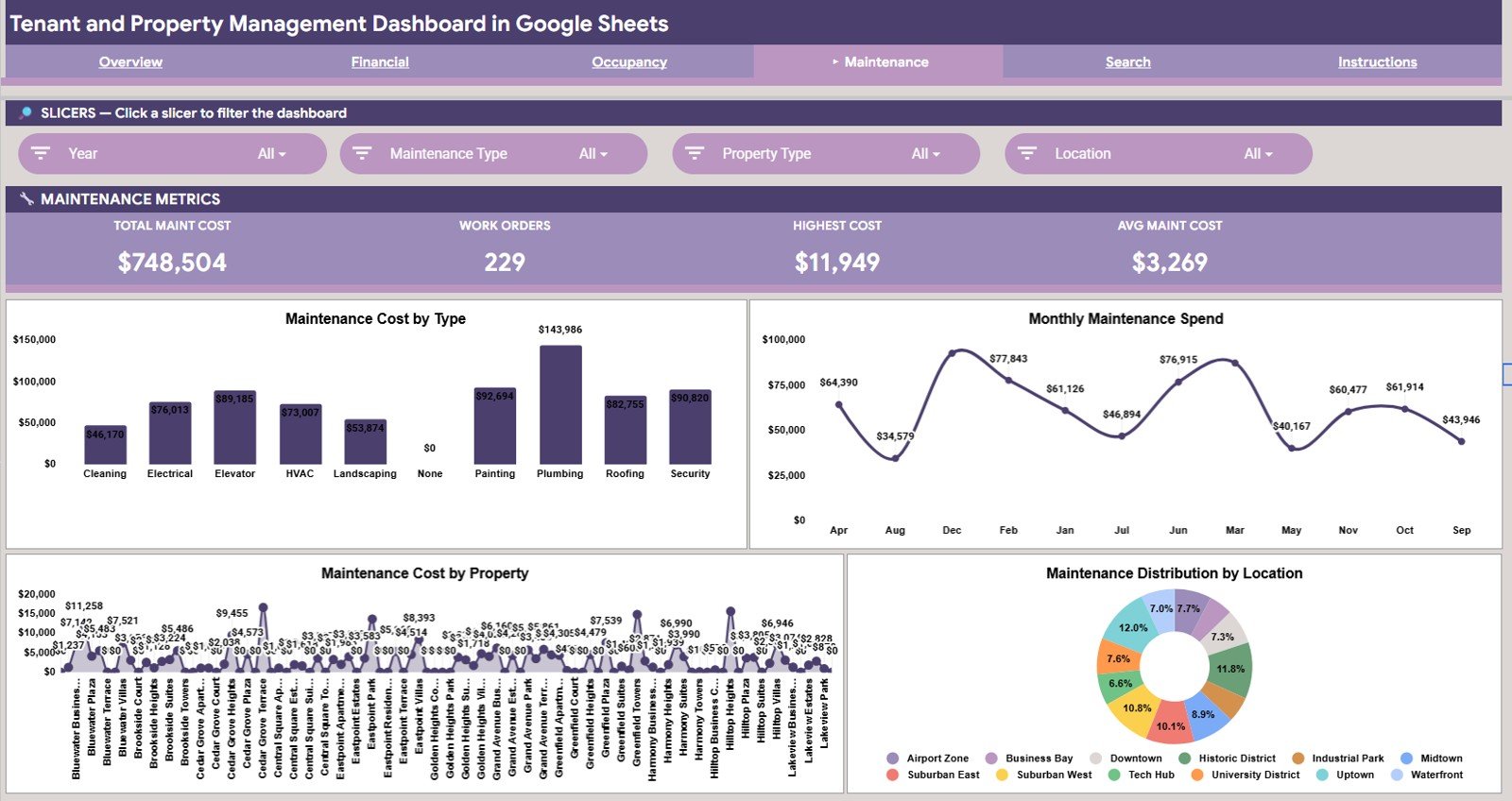This screenshot has height=801, width=1512.
Task: Click the University District legend swatch
Action: point(1197,775)
